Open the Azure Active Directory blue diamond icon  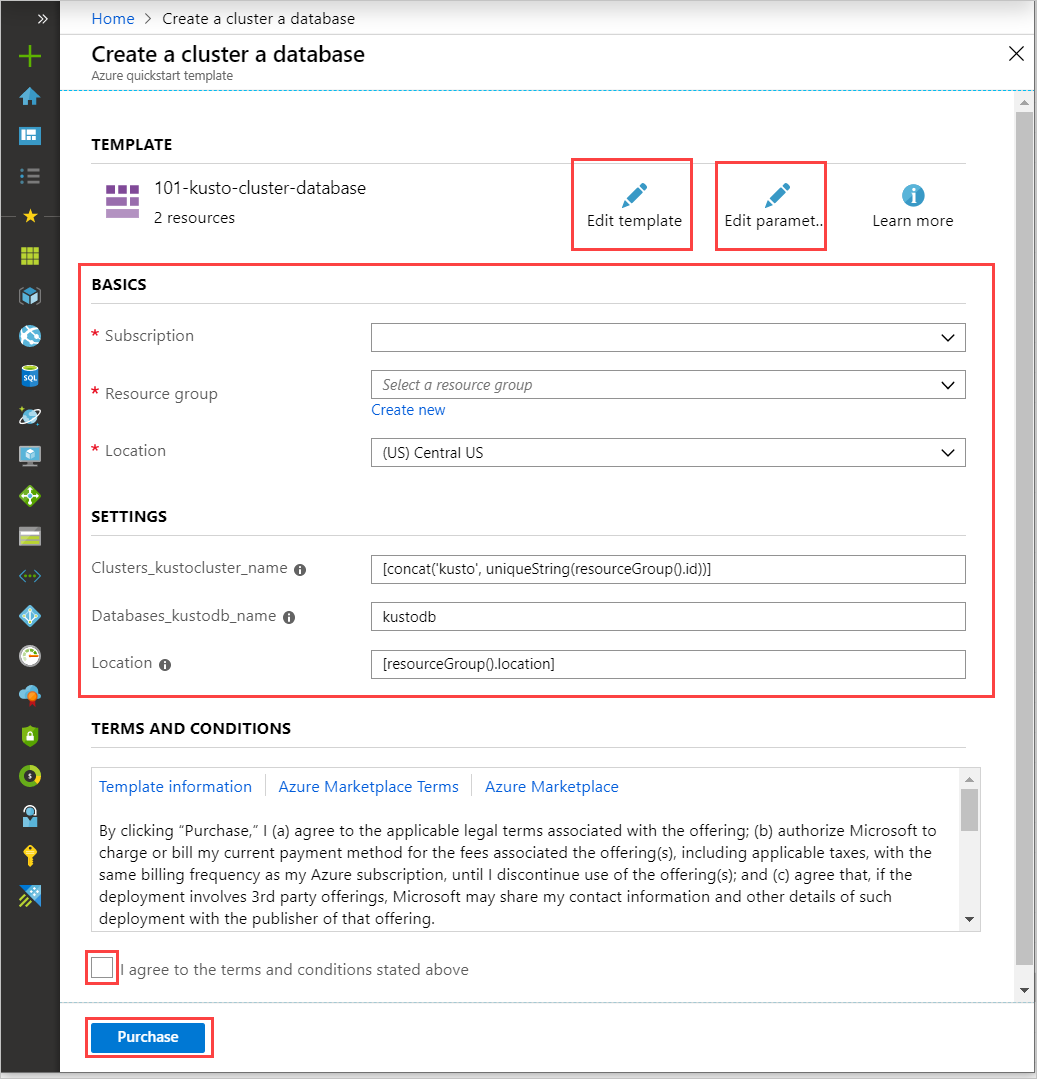[30, 616]
